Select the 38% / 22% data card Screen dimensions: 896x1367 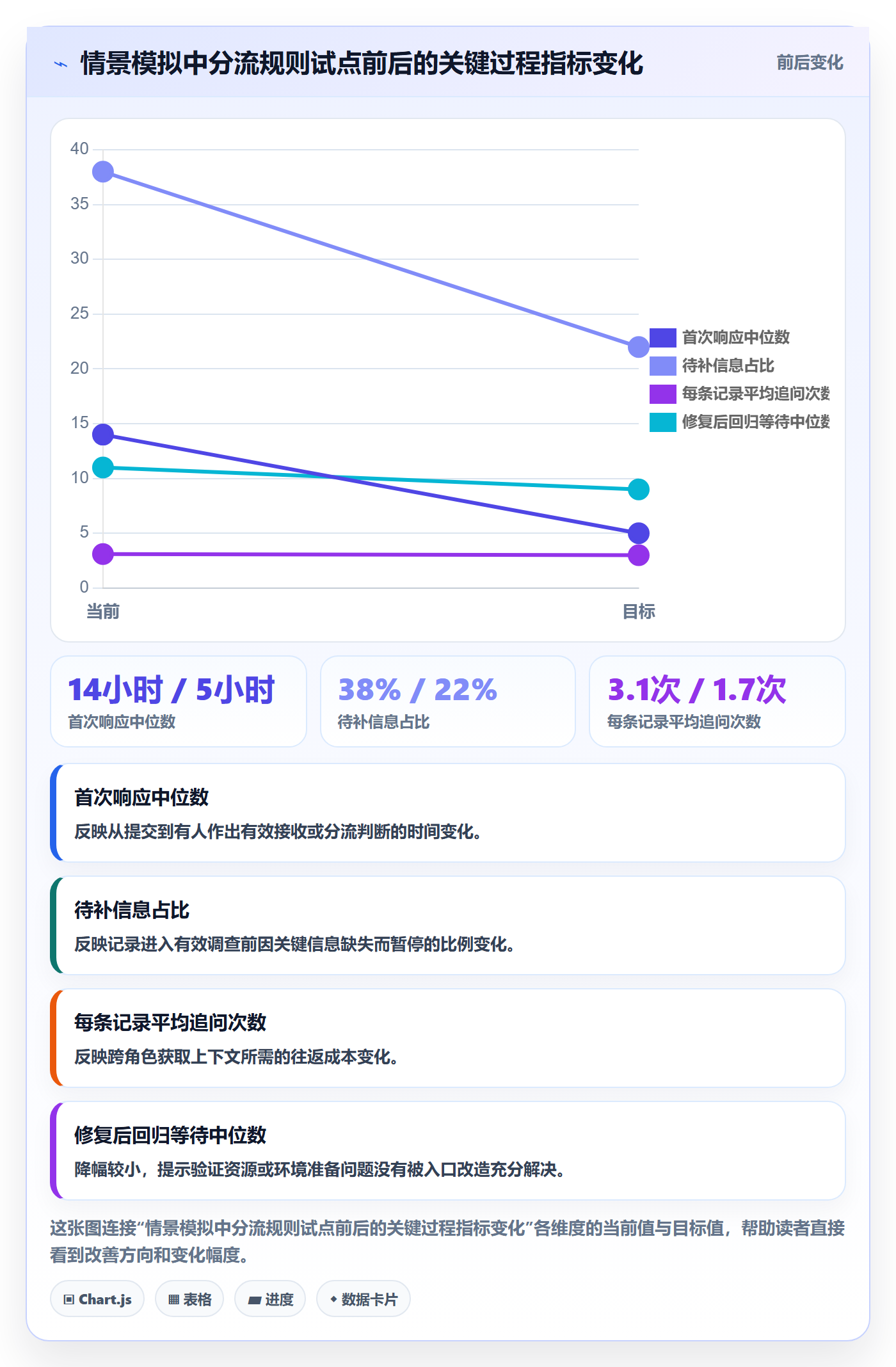448,701
